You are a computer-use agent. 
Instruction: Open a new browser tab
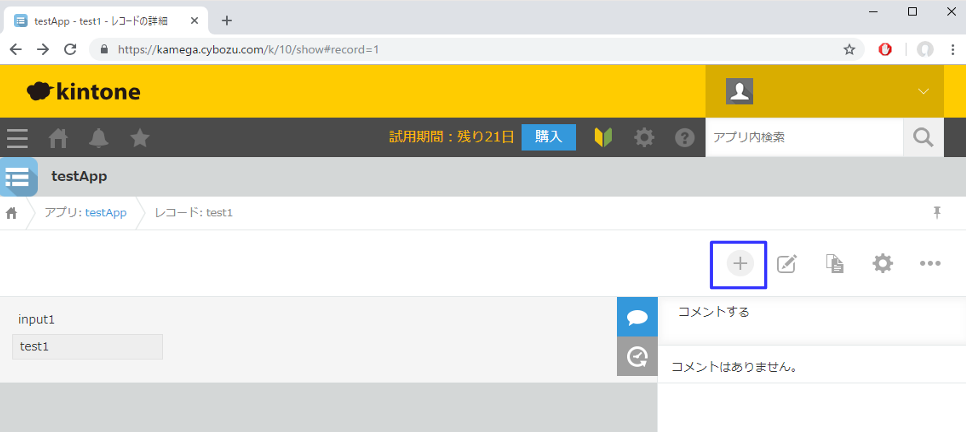(227, 20)
